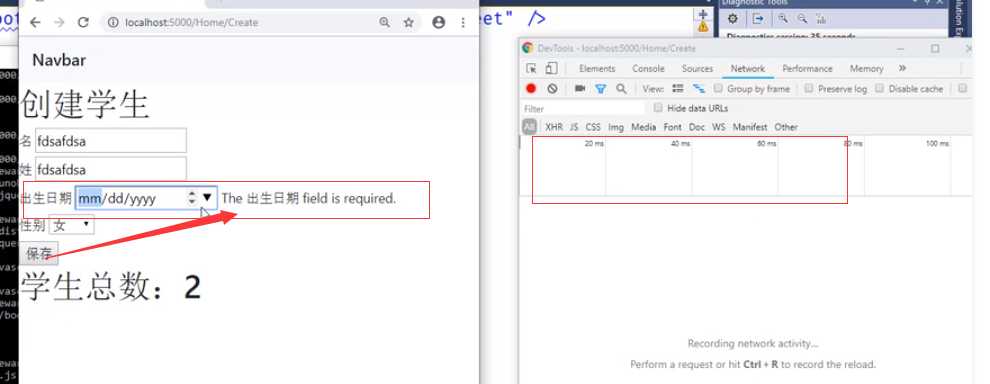The height and width of the screenshot is (384, 990).
Task: Filter requests by Doc
Action: 697,127
